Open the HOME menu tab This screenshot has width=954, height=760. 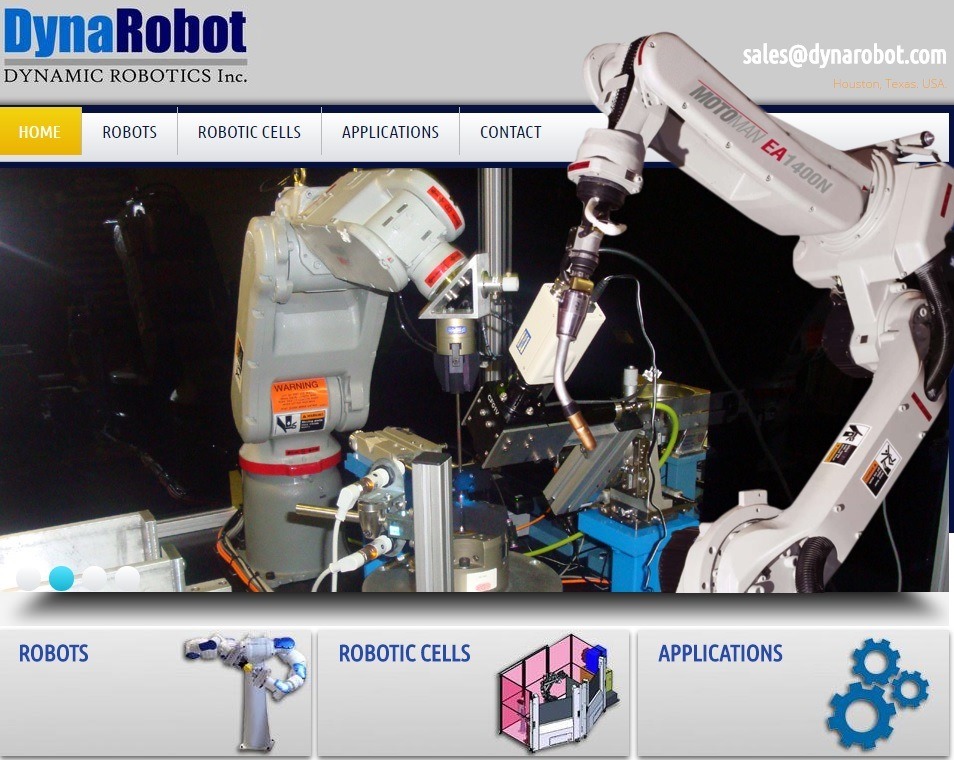(40, 131)
